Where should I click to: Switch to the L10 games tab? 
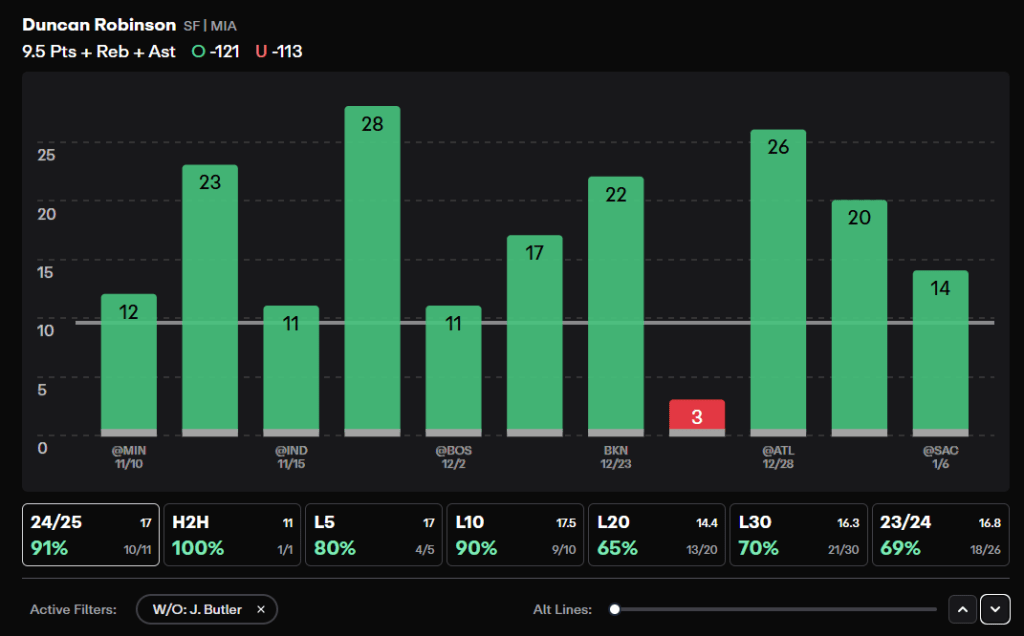click(515, 534)
